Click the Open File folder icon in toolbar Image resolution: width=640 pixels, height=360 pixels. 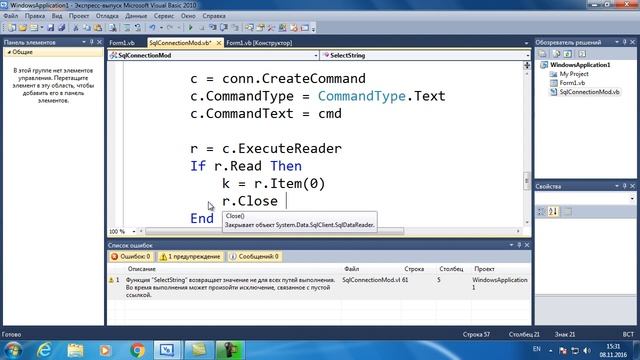(x=23, y=28)
